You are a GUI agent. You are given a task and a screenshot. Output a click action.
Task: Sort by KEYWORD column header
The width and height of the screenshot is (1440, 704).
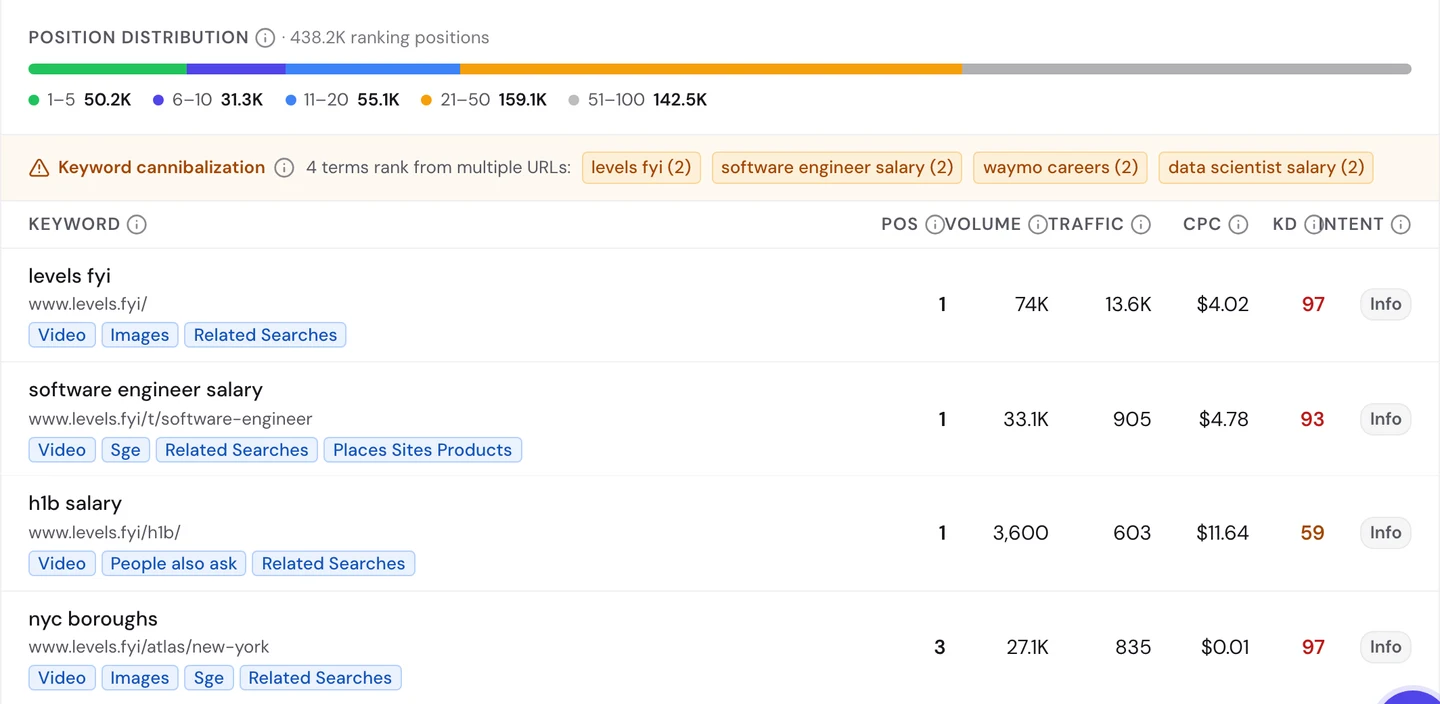(x=74, y=225)
